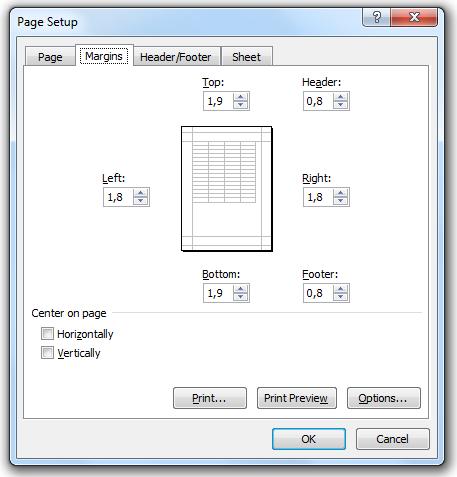Screen dimensions: 457x477
Task: Cancel the Page Setup dialog
Action: [393, 439]
